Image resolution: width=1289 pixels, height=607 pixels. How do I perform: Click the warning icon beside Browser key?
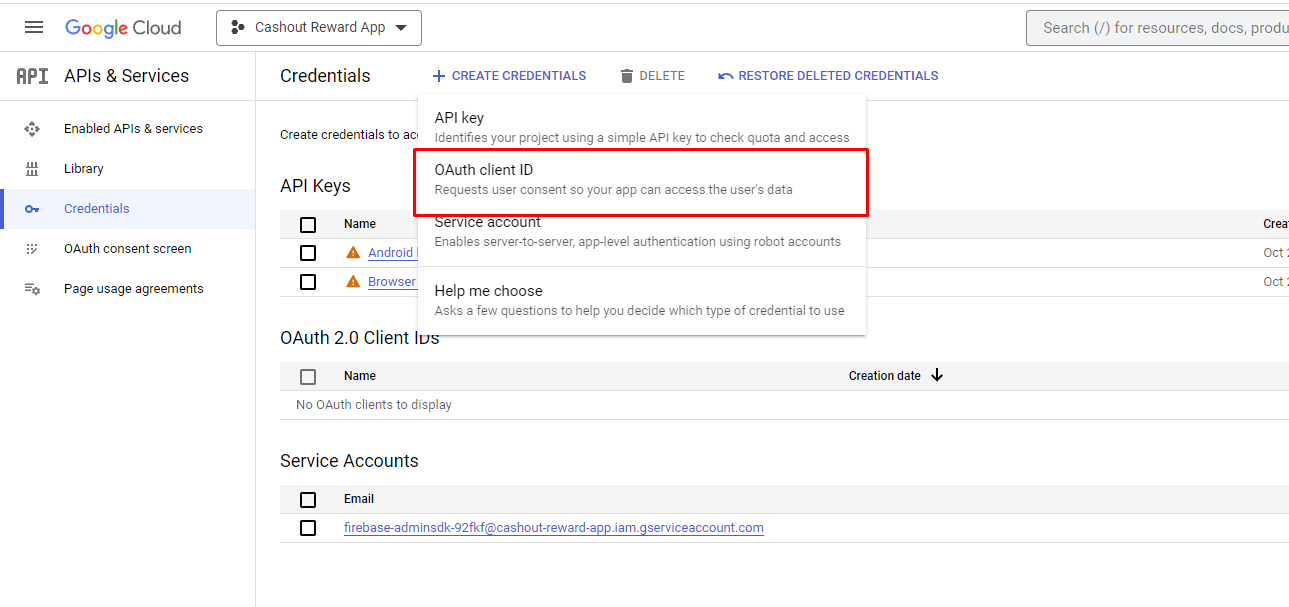[353, 282]
